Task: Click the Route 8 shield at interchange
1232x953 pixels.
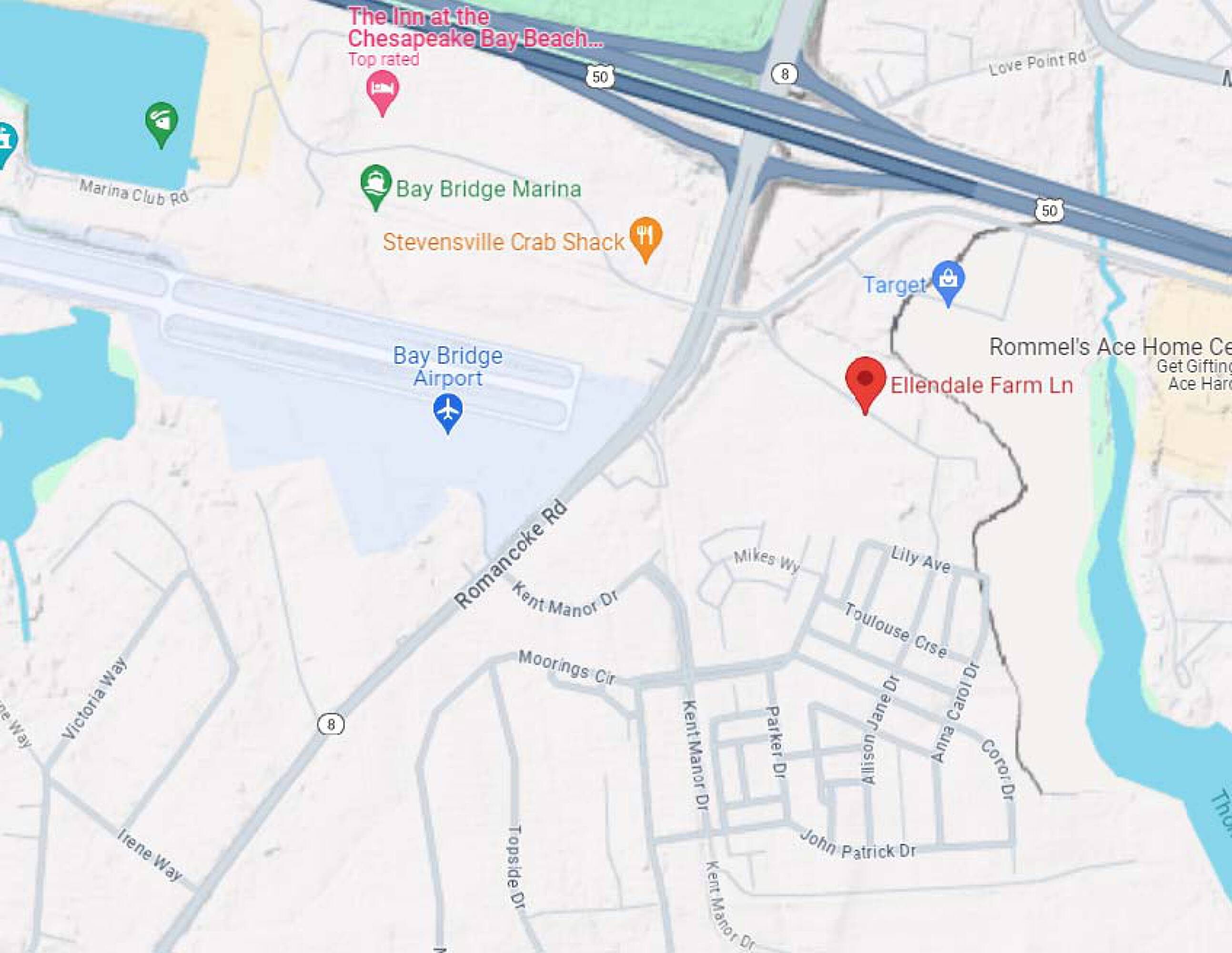Action: 784,74
